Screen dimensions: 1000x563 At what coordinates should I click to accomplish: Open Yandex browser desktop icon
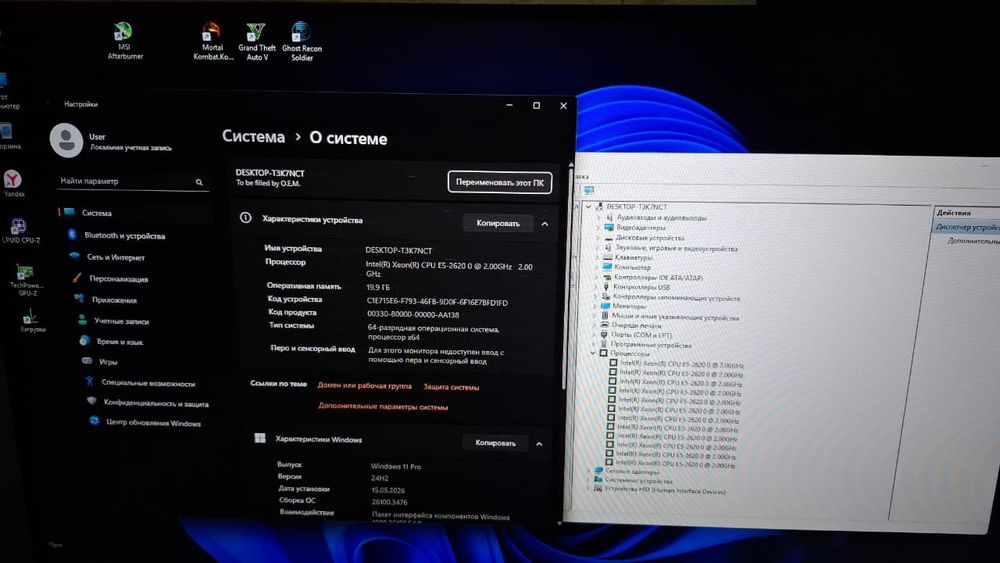pos(13,183)
